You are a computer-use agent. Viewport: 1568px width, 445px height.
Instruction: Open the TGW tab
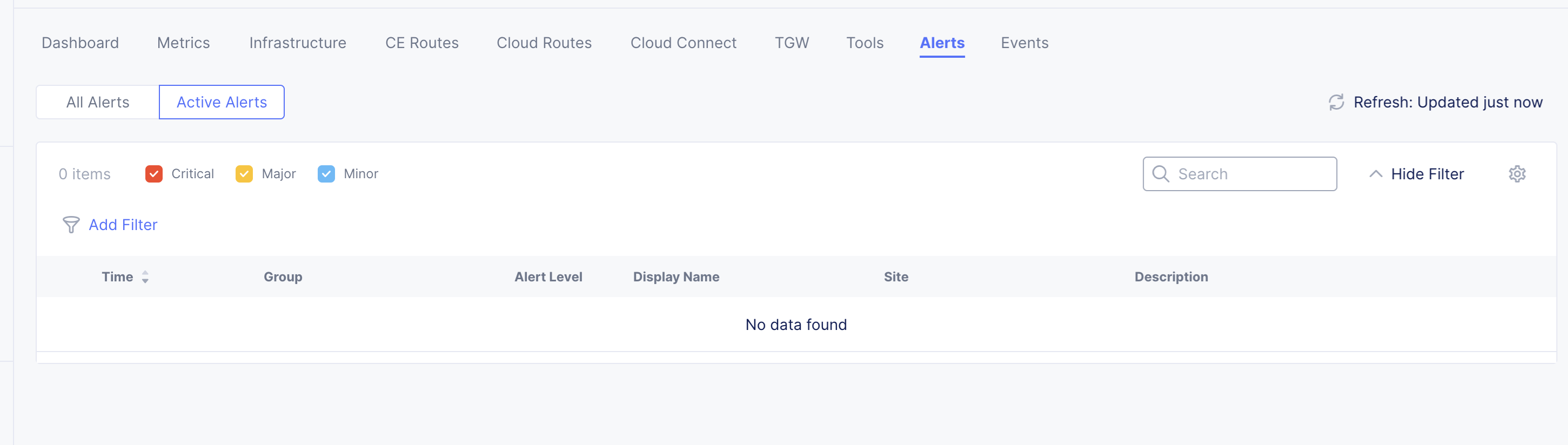(792, 43)
